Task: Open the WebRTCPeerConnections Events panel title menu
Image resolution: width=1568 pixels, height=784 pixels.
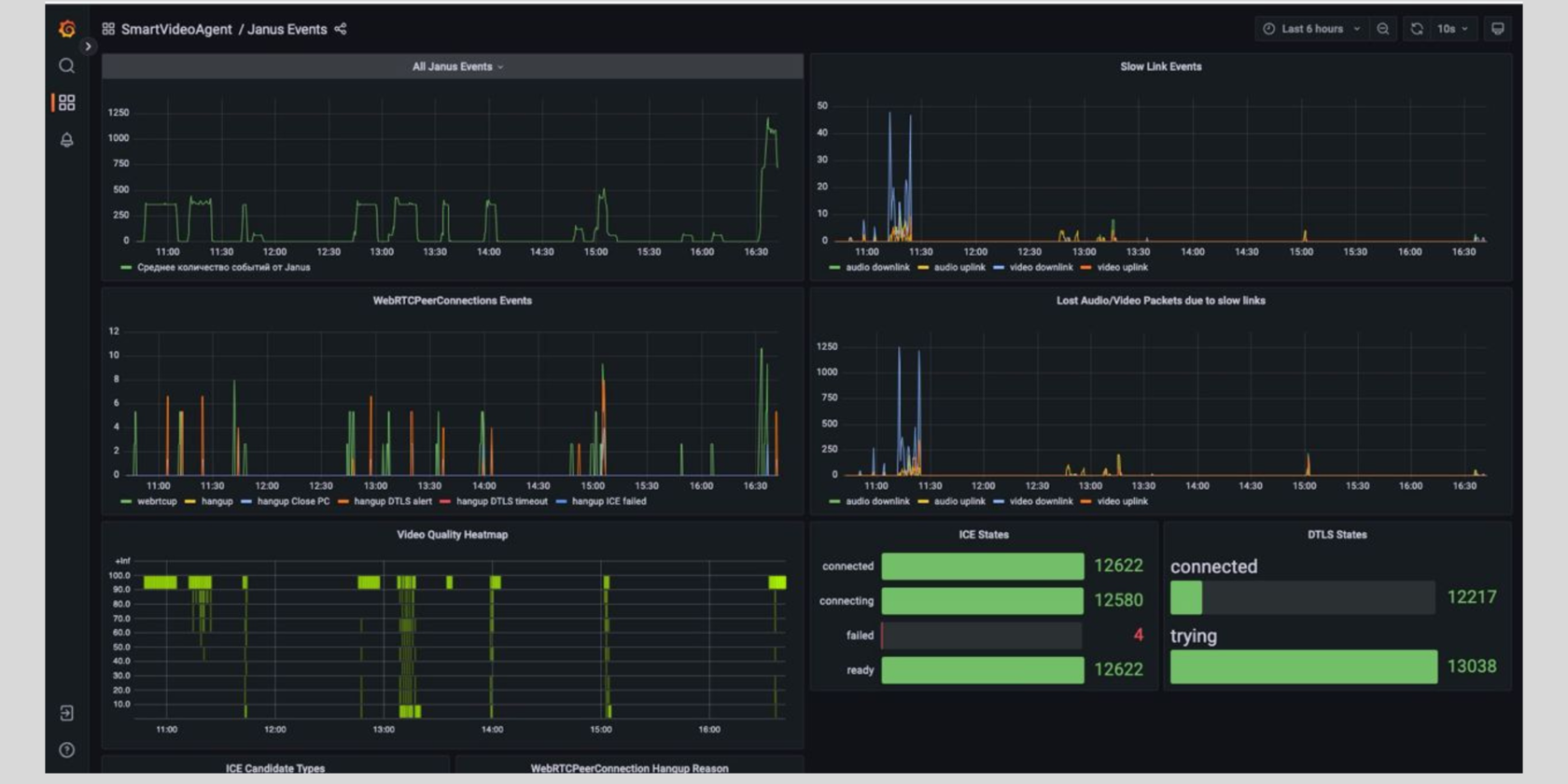Action: [453, 301]
